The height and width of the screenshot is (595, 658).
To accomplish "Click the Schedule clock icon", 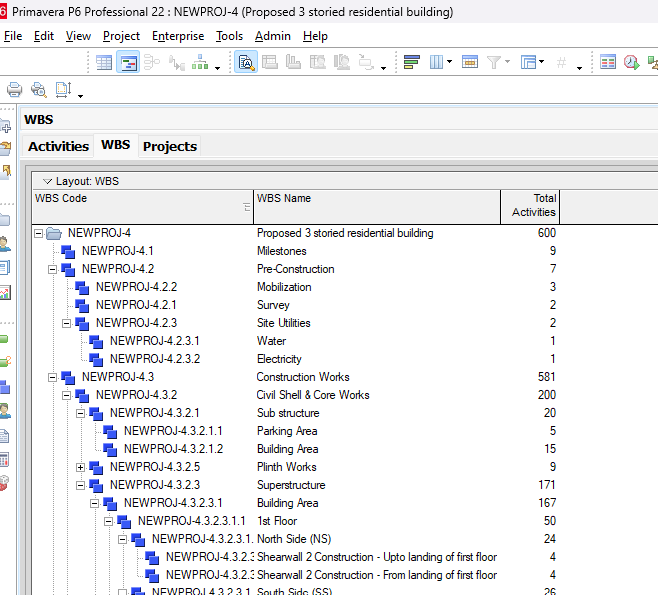I will 631,62.
